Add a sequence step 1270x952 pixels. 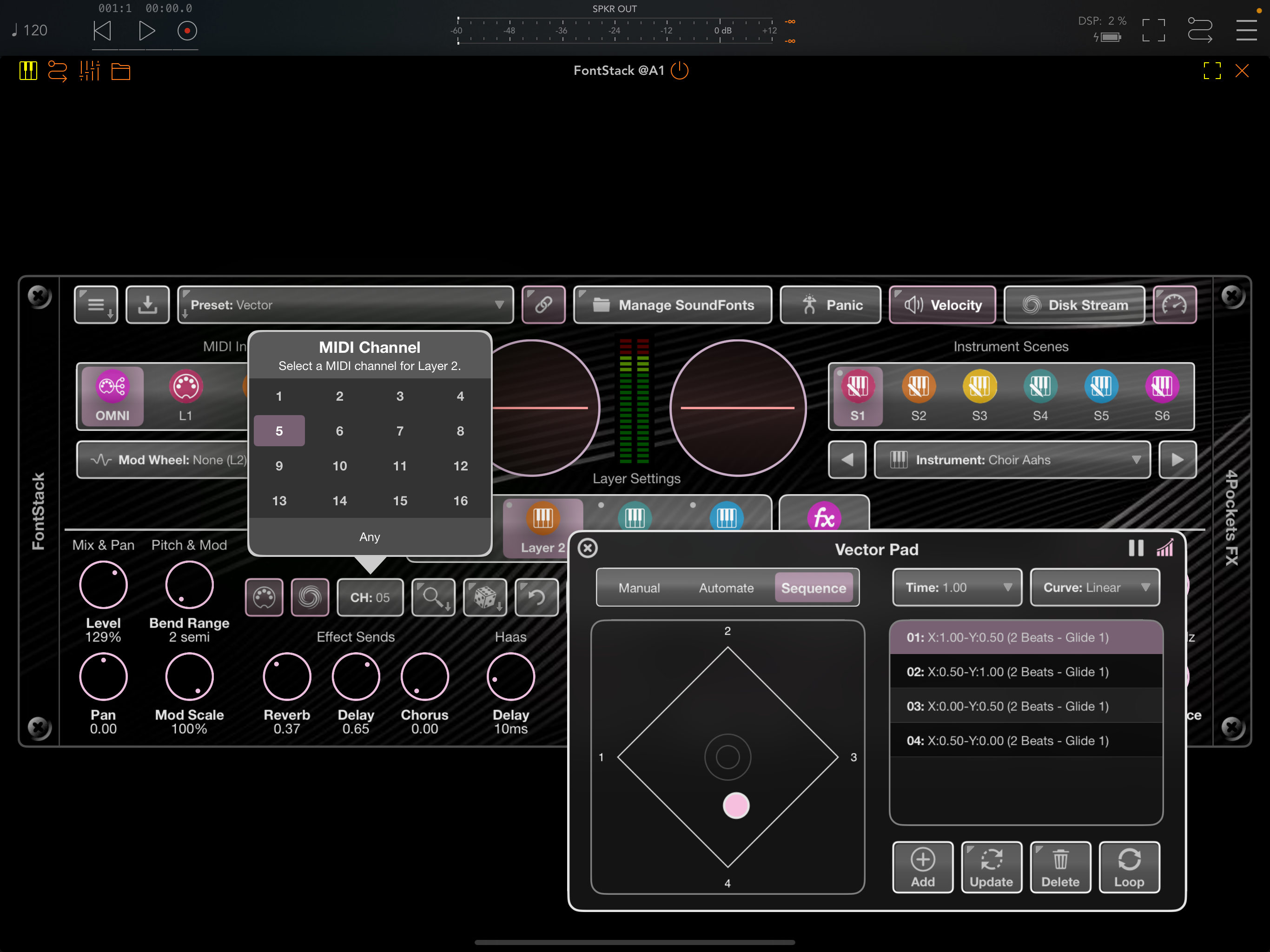[923, 867]
